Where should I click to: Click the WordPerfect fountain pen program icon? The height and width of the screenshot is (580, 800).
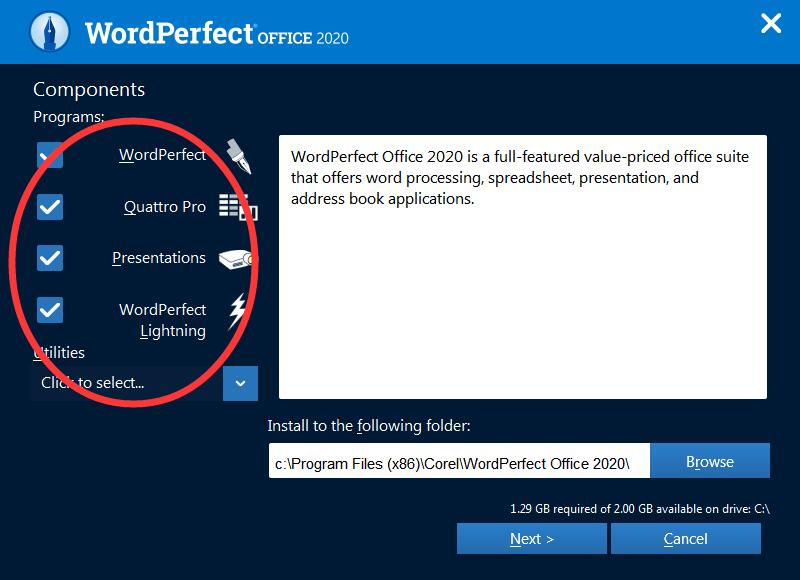[x=239, y=156]
